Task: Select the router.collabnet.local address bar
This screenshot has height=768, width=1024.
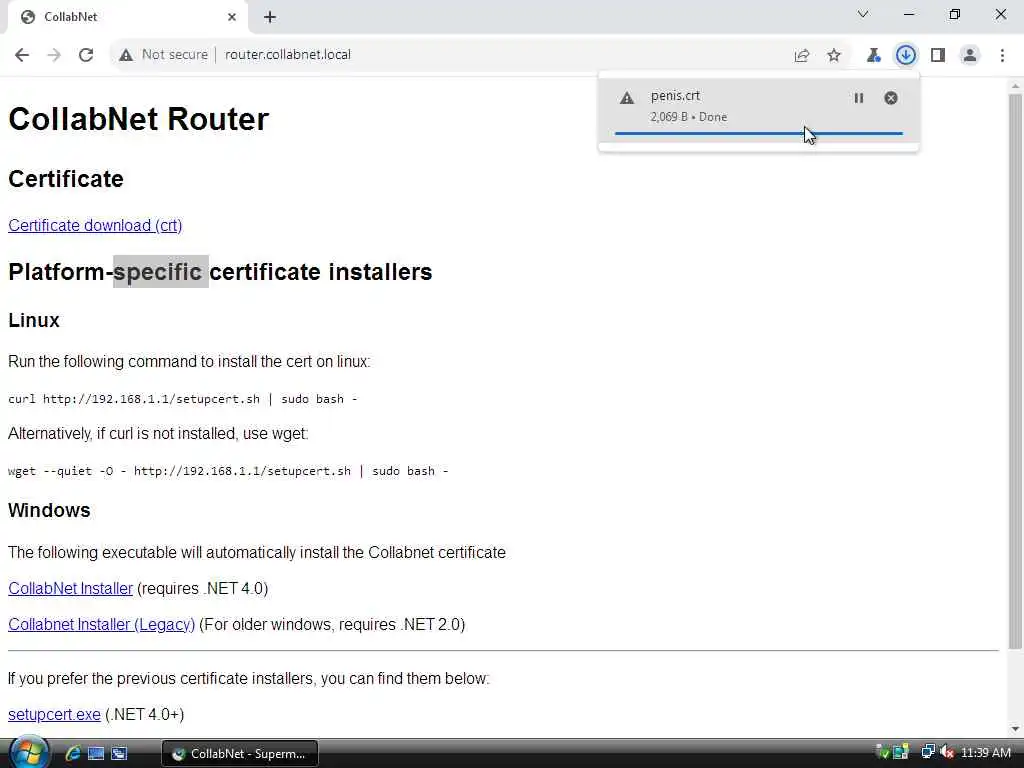Action: 288,55
